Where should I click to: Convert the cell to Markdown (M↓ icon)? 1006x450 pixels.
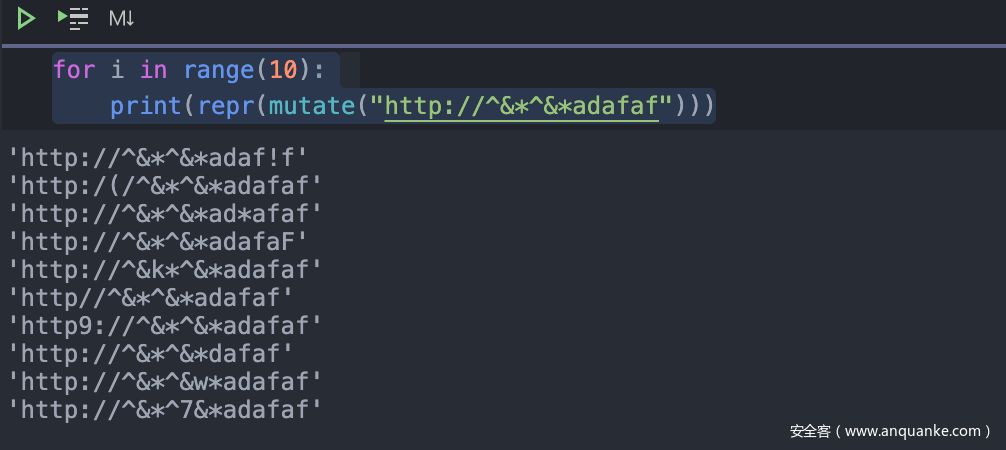click(x=121, y=18)
